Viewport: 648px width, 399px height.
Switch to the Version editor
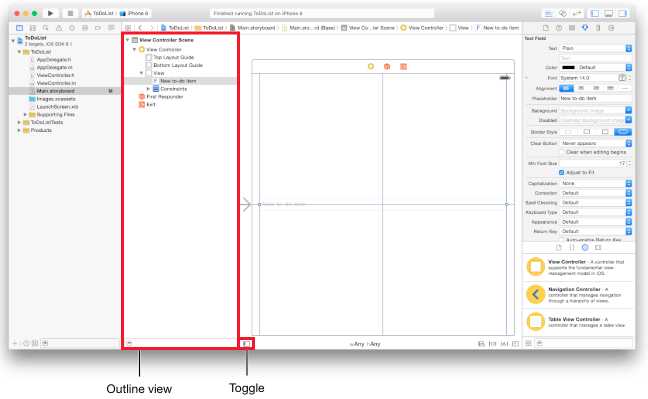point(577,14)
